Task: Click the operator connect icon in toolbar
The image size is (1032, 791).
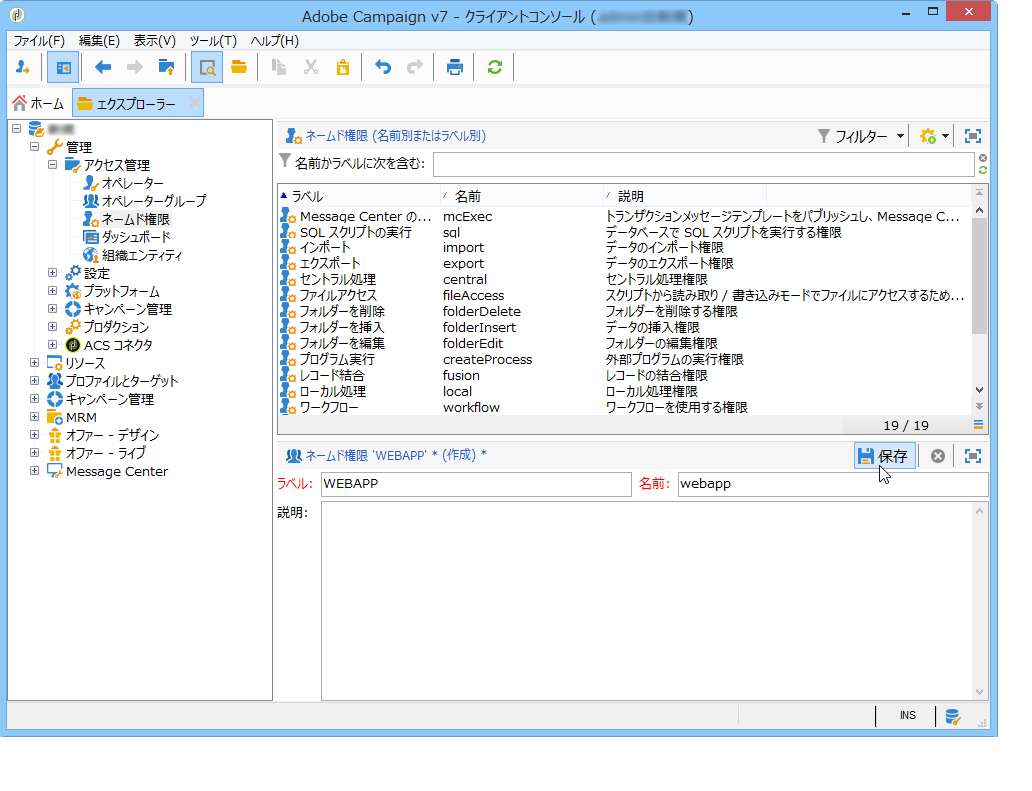Action: click(x=24, y=67)
